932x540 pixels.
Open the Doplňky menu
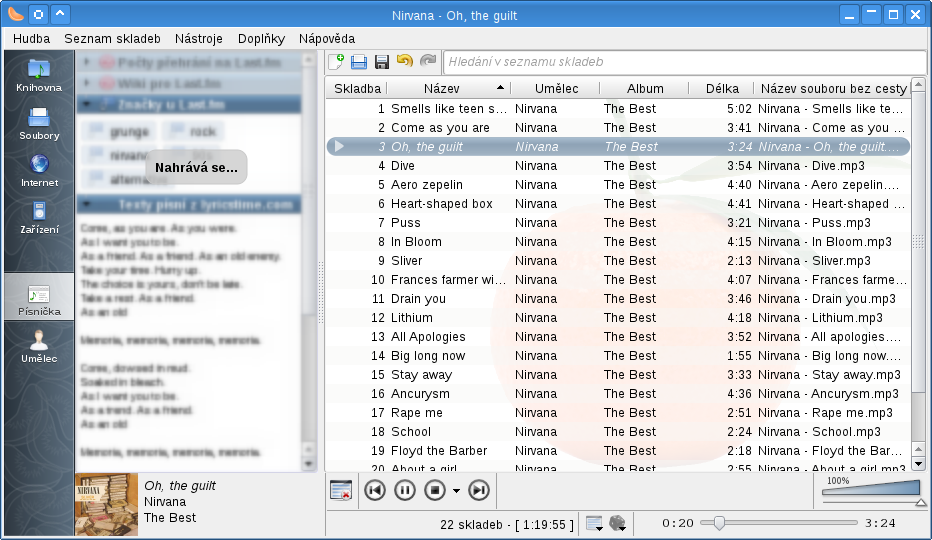click(x=262, y=39)
